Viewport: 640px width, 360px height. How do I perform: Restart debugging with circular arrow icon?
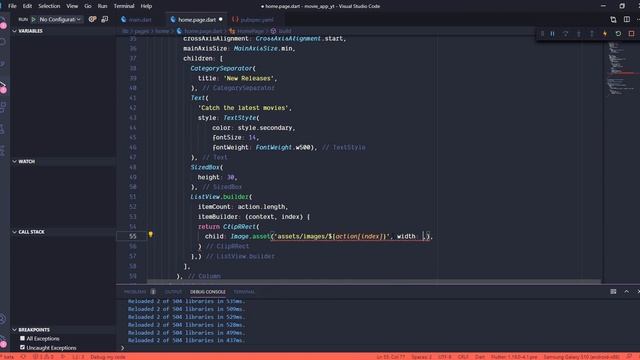click(x=618, y=34)
